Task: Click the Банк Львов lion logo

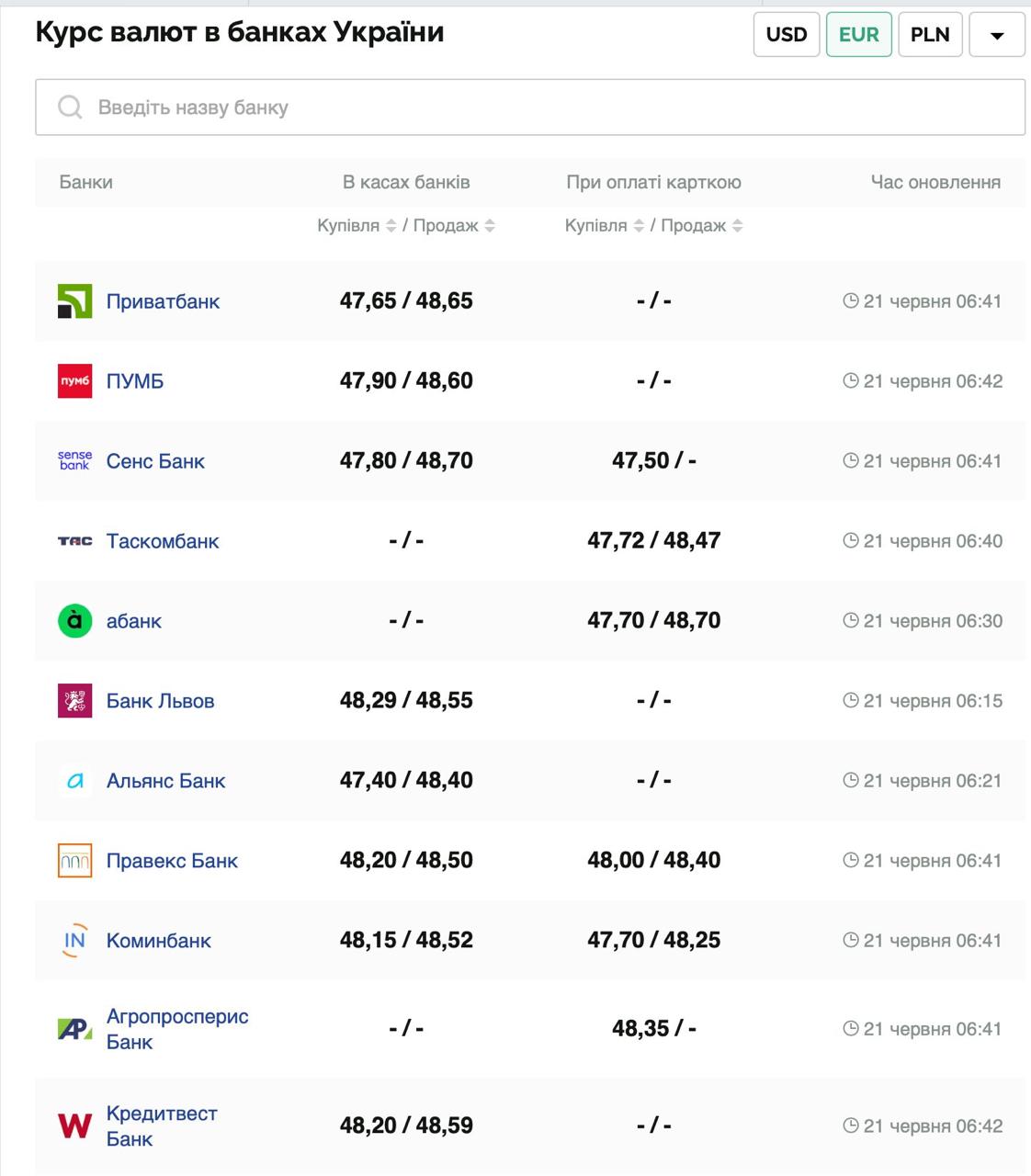Action: pyautogui.click(x=74, y=701)
